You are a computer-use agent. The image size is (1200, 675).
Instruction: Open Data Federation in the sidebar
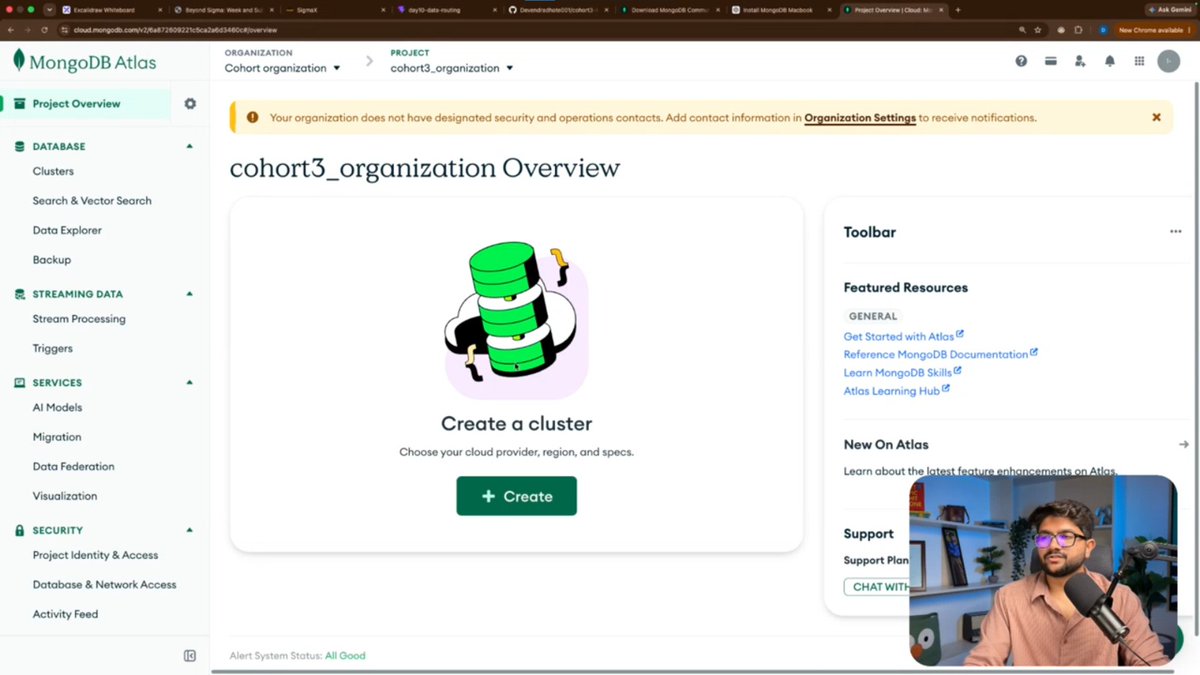coord(73,467)
